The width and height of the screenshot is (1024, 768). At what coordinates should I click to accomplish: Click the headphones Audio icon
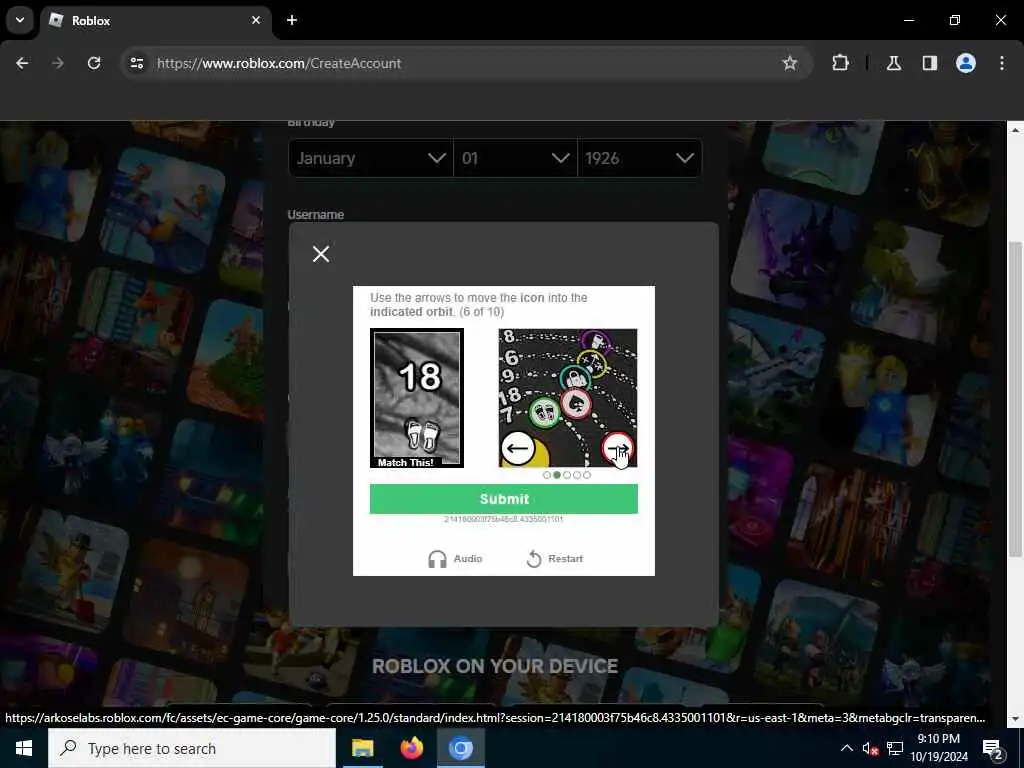tap(437, 559)
